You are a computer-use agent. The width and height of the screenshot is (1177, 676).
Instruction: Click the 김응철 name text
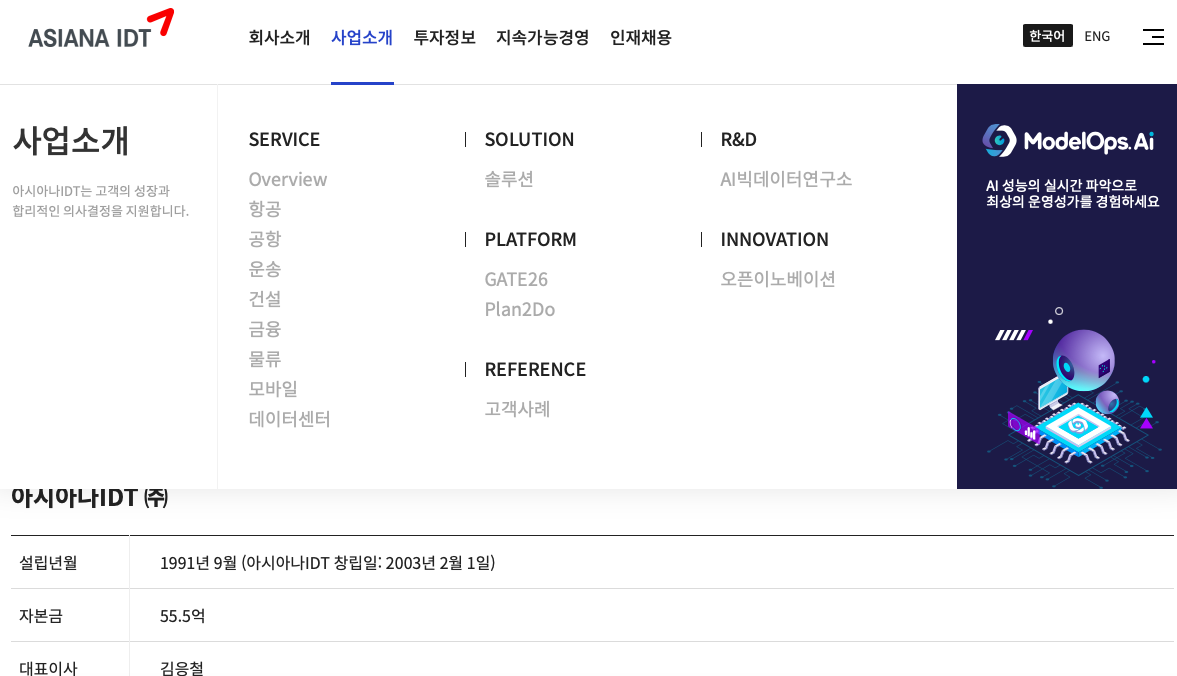click(182, 668)
